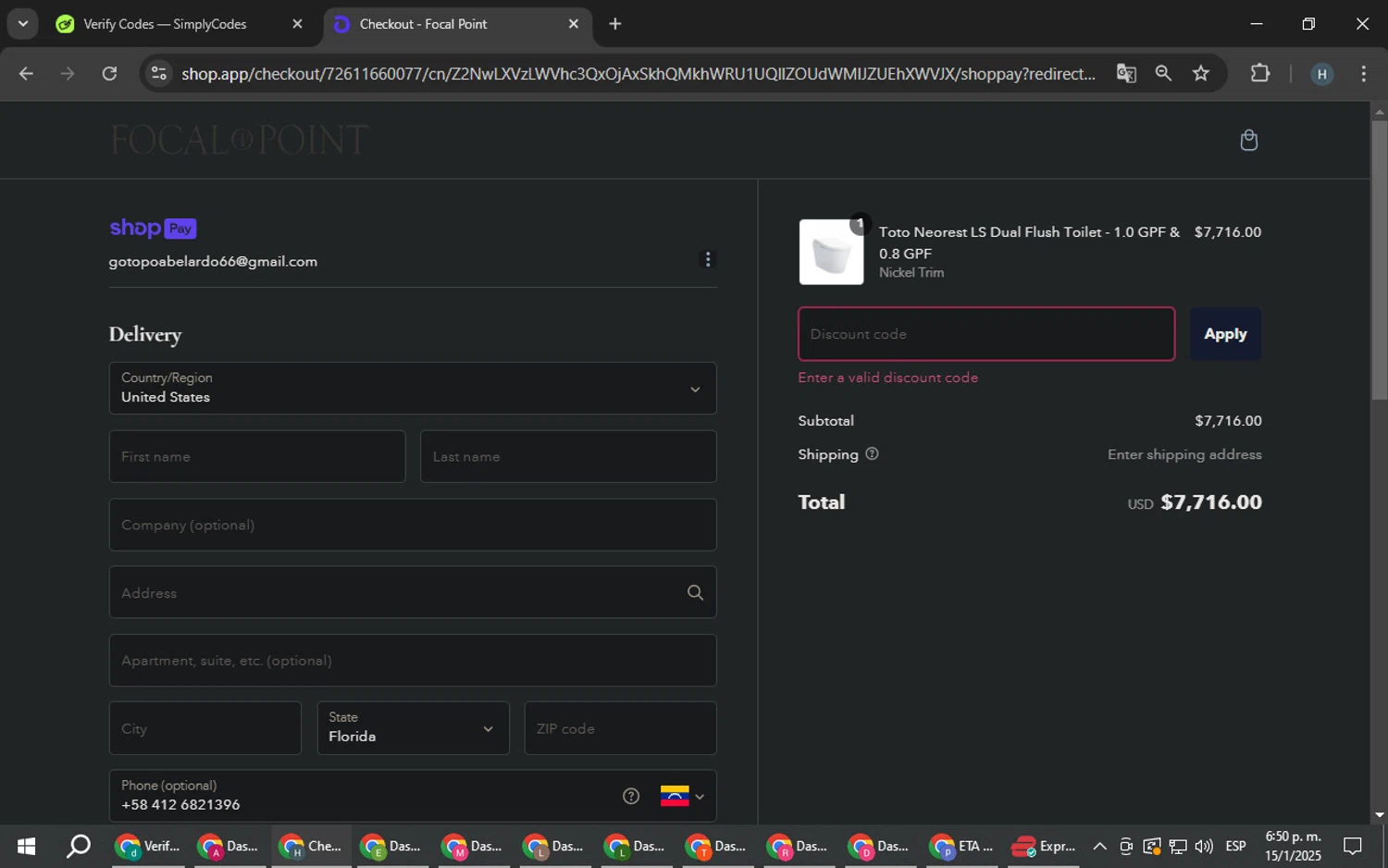Open the three-dot menu beside the email
1388x868 pixels.
click(708, 259)
